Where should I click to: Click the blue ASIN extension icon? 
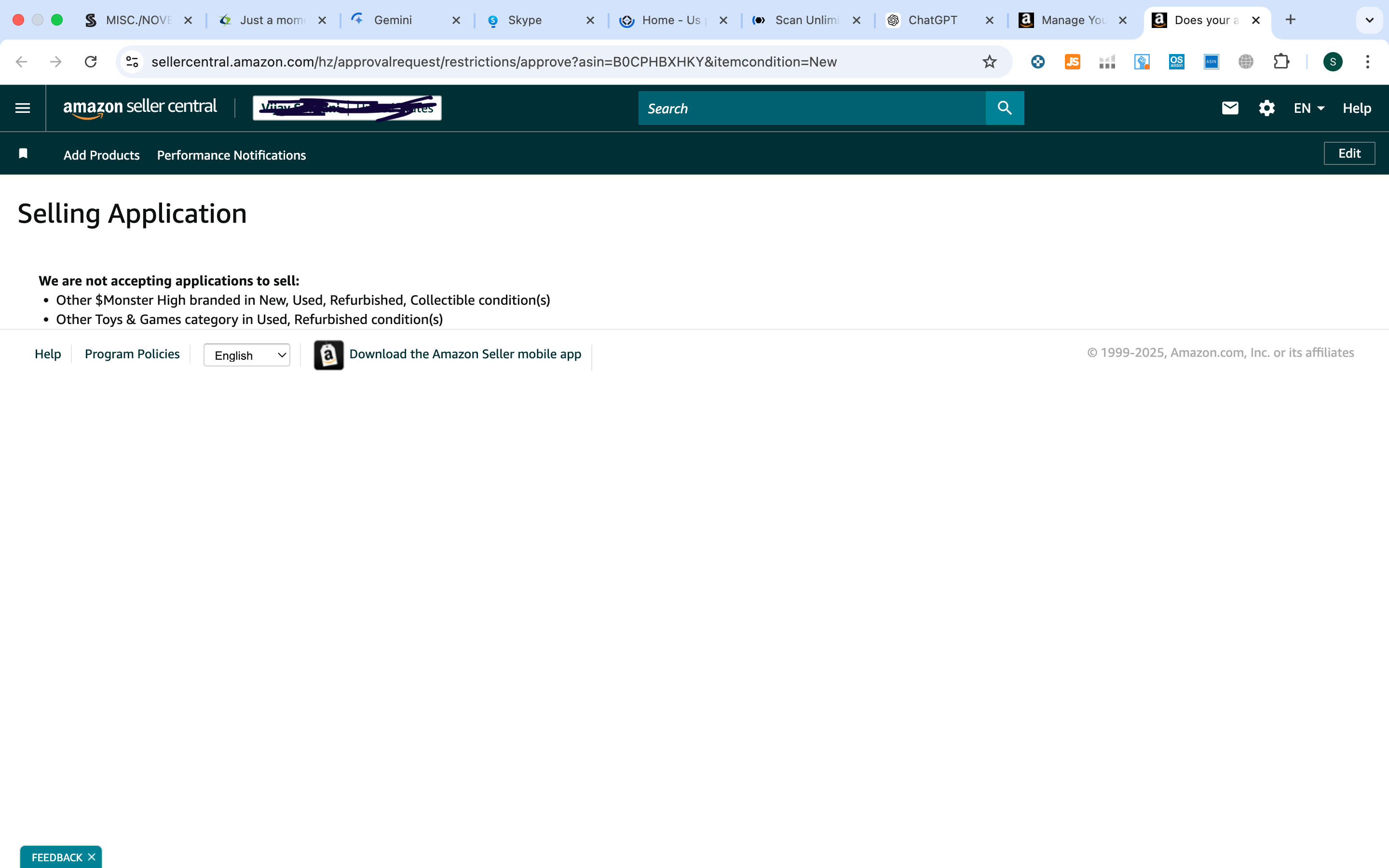(x=1211, y=61)
